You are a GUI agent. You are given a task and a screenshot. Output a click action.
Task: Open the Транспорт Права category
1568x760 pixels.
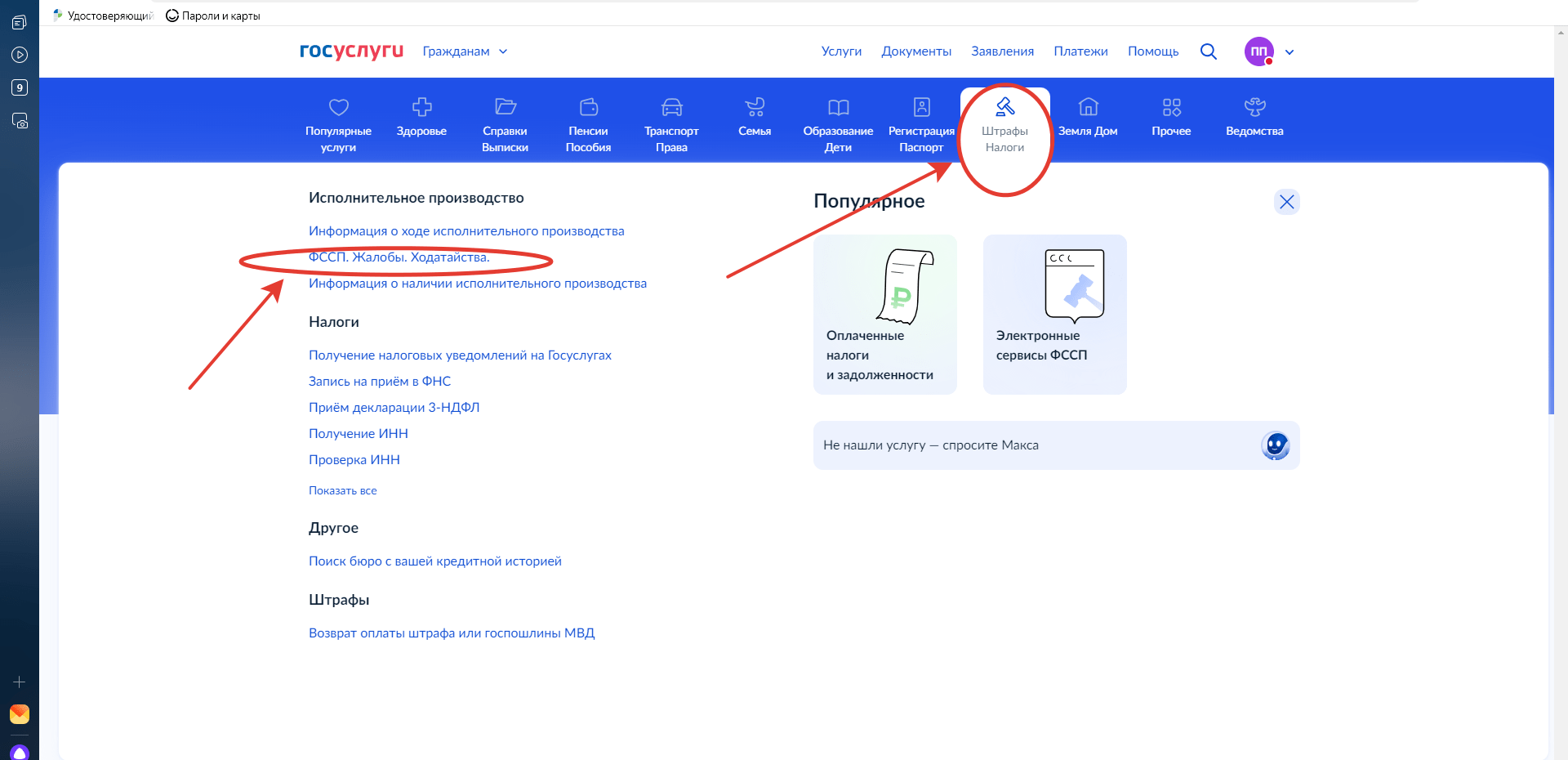pyautogui.click(x=671, y=125)
